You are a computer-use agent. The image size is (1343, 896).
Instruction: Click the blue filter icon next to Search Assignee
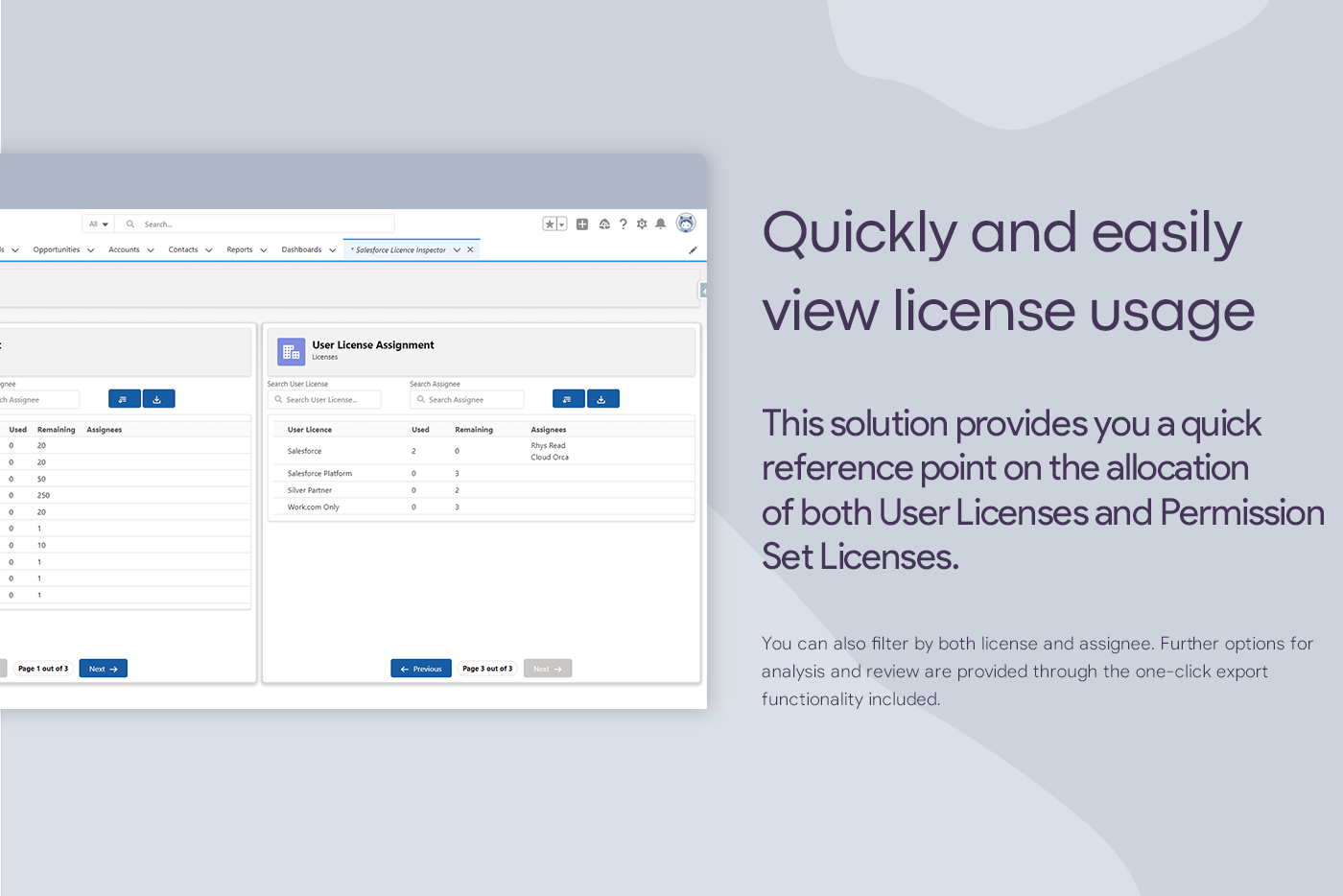[x=568, y=398]
